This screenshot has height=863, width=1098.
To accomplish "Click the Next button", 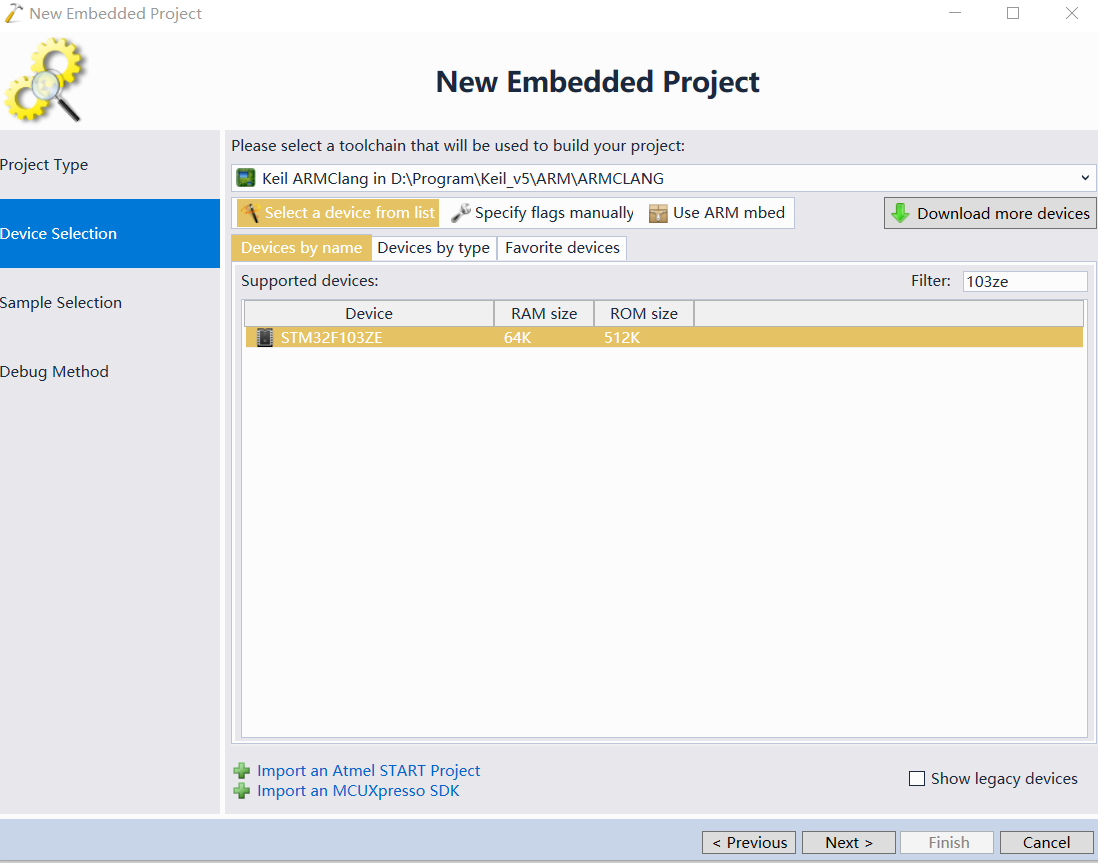I will coord(849,843).
